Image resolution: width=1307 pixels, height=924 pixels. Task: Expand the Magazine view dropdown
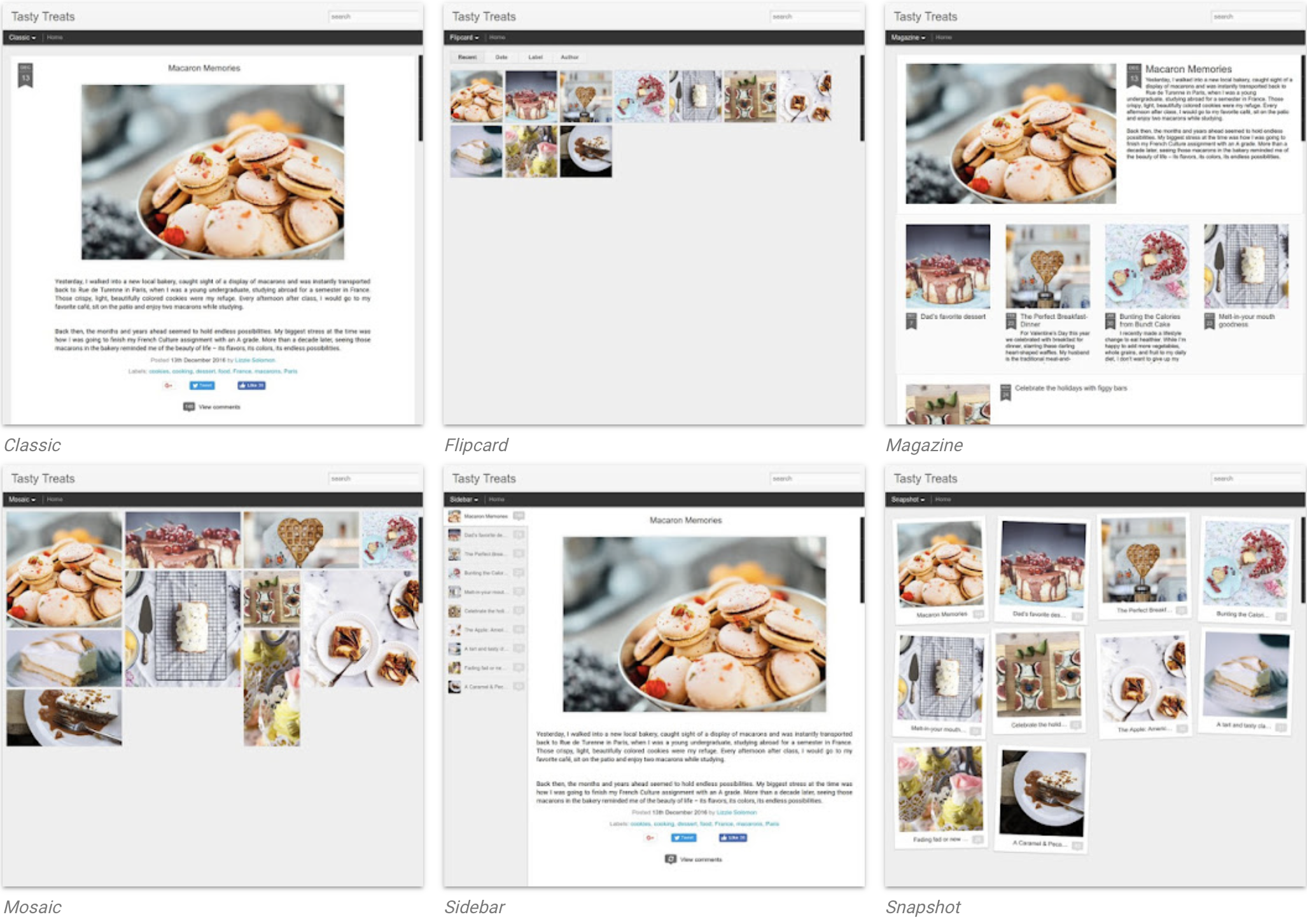(908, 38)
